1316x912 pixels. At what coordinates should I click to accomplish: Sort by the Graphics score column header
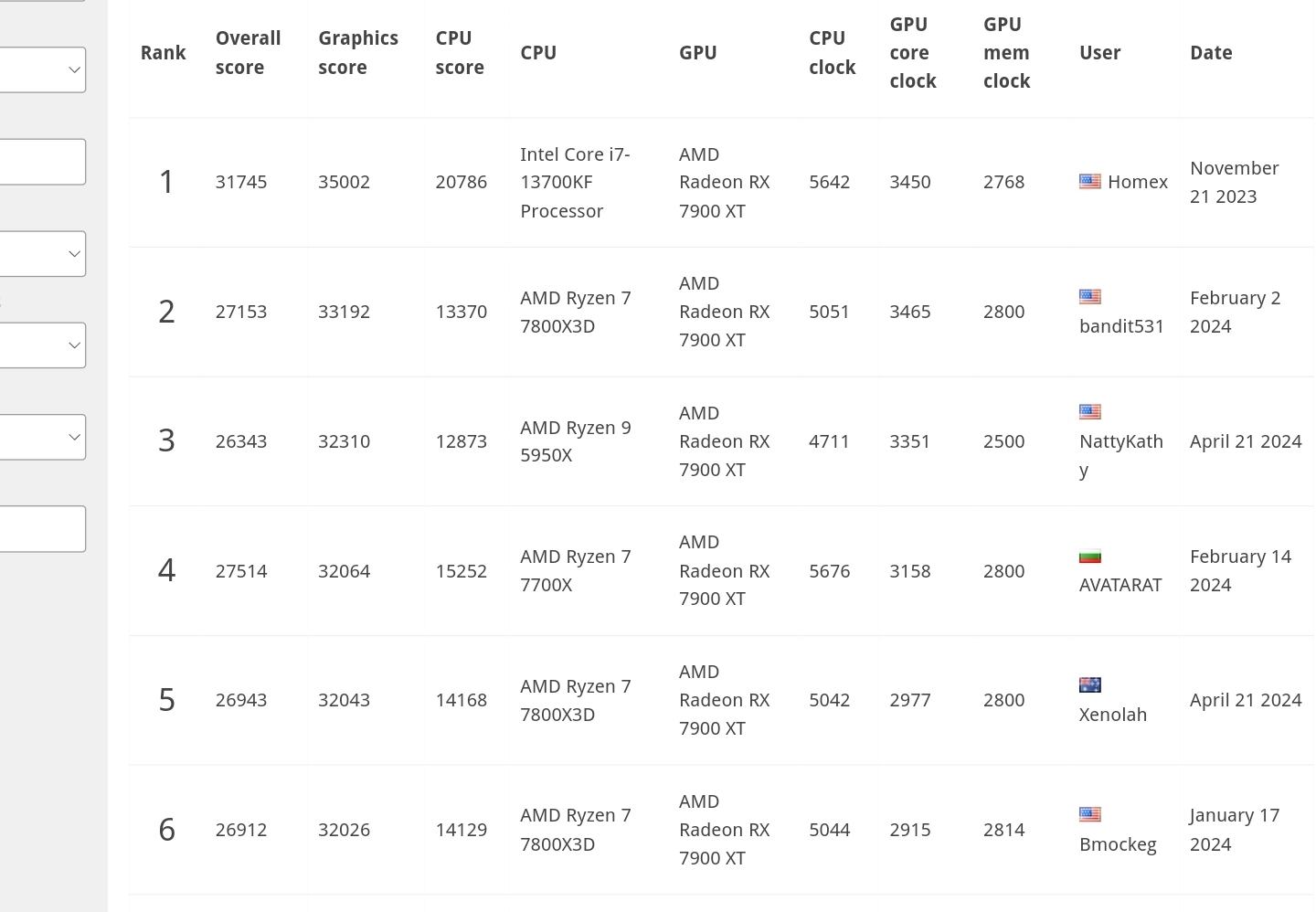point(358,53)
